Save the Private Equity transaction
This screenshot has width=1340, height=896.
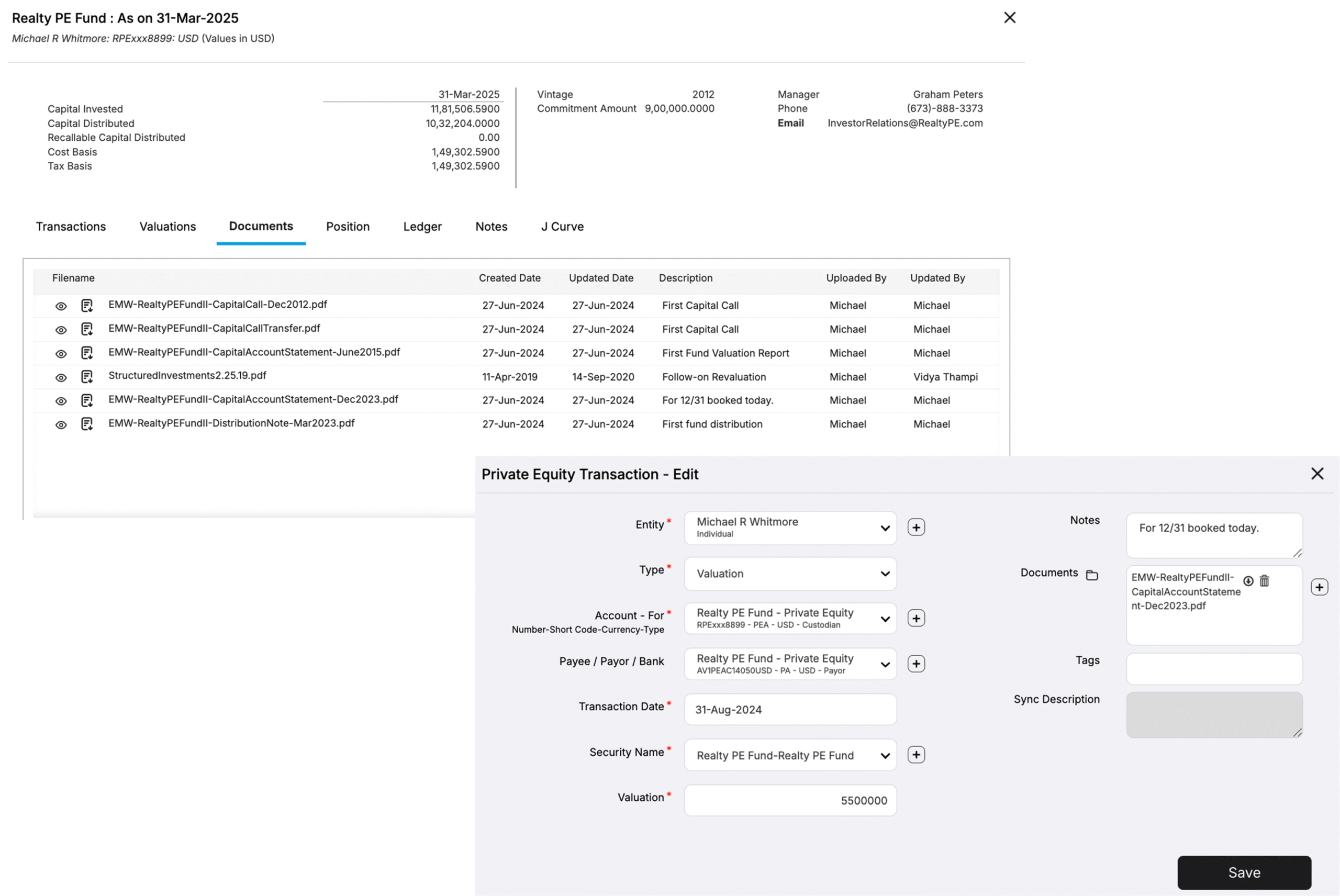pyautogui.click(x=1244, y=872)
